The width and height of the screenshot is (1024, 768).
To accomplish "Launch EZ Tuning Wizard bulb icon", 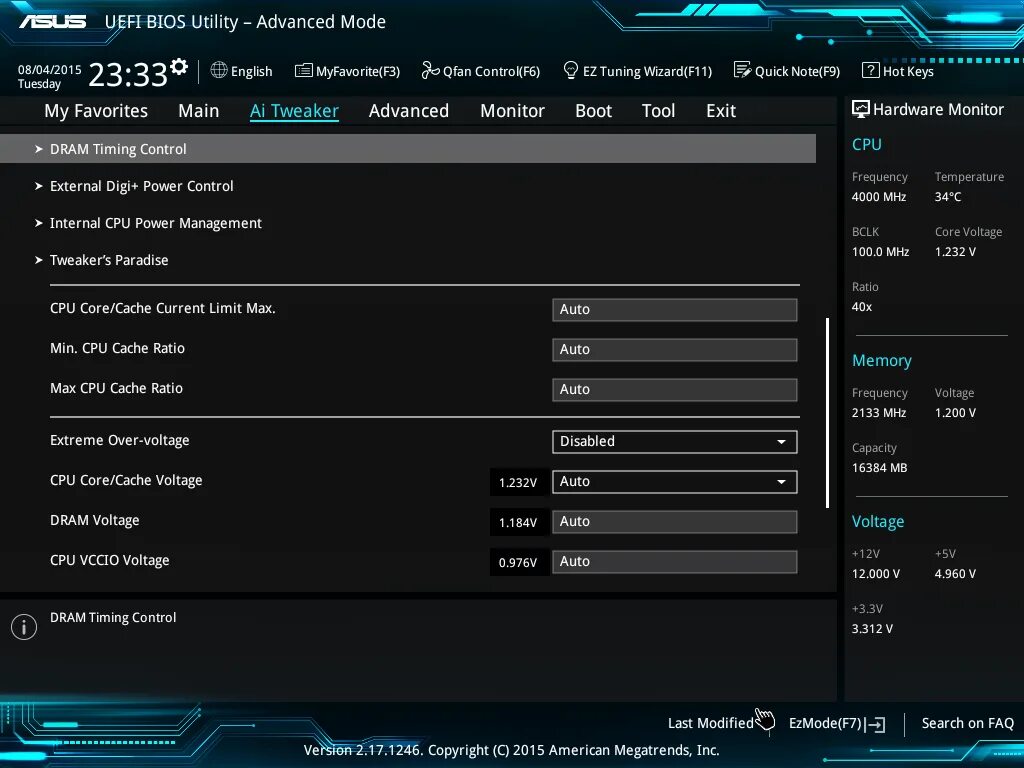I will [570, 70].
